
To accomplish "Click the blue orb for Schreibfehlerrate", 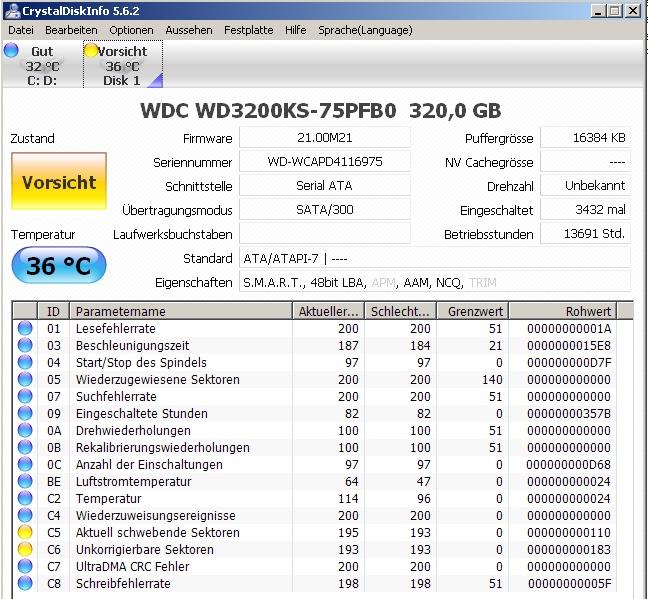I will pos(25,583).
